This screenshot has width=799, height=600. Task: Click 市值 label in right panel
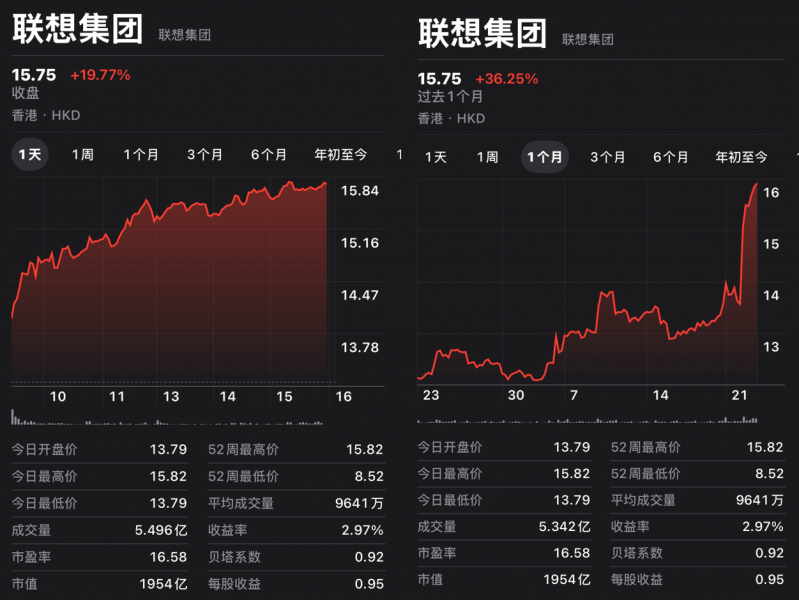(430, 580)
